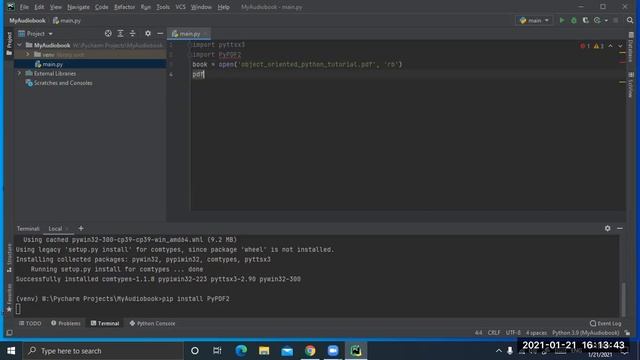Click MyAudiobook breadcrumb in navigation bar

click(x=27, y=20)
